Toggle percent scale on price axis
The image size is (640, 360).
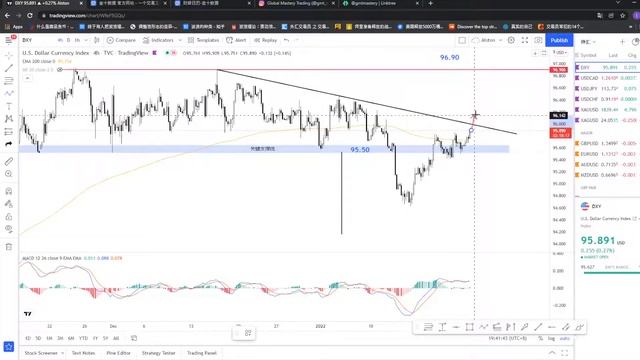click(x=540, y=338)
